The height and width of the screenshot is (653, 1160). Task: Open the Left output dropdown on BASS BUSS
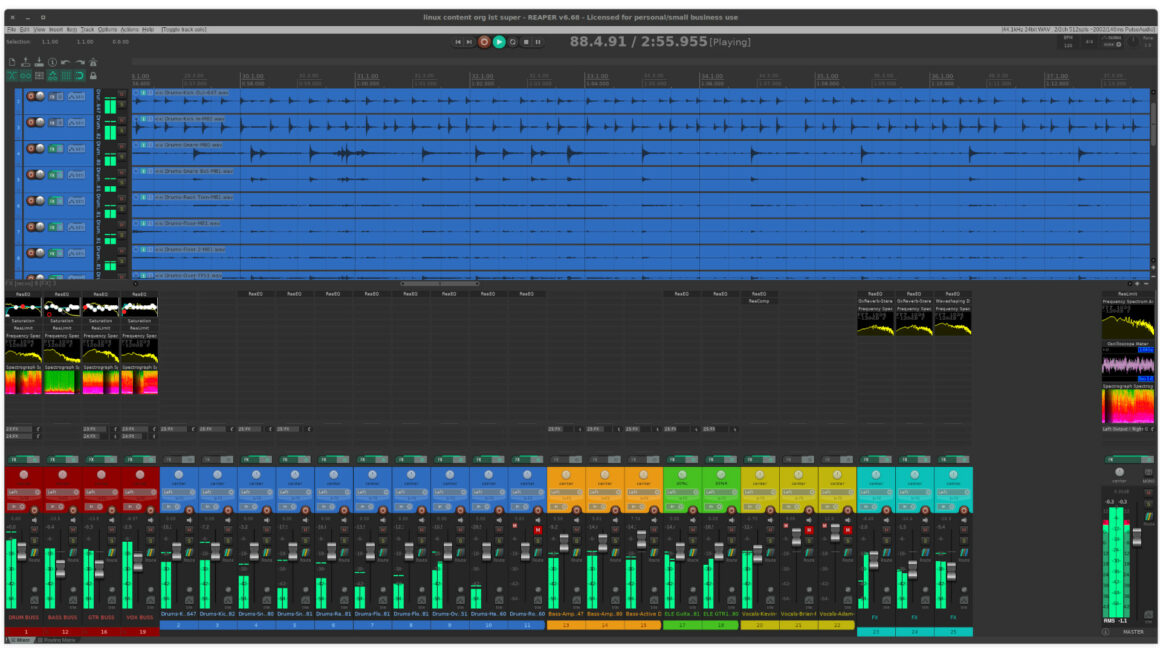point(62,492)
